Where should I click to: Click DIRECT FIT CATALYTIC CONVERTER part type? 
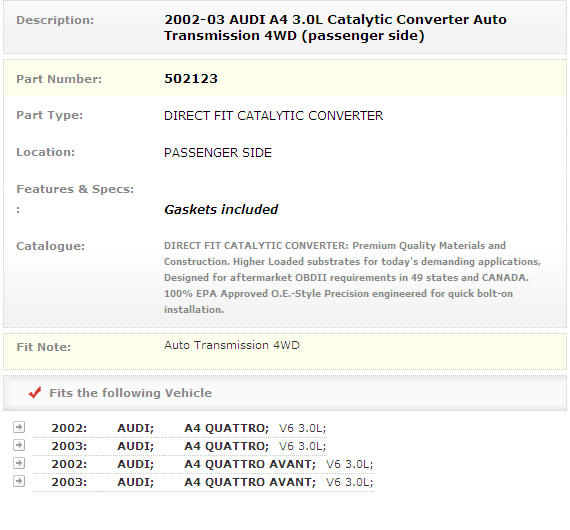(273, 116)
